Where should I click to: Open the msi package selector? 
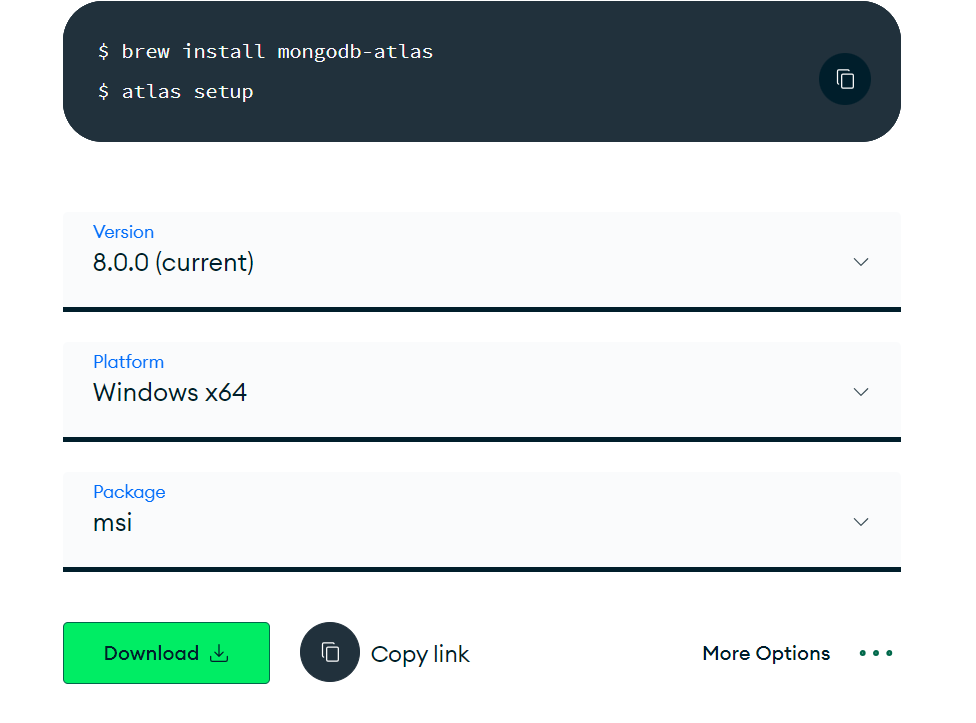coord(113,523)
